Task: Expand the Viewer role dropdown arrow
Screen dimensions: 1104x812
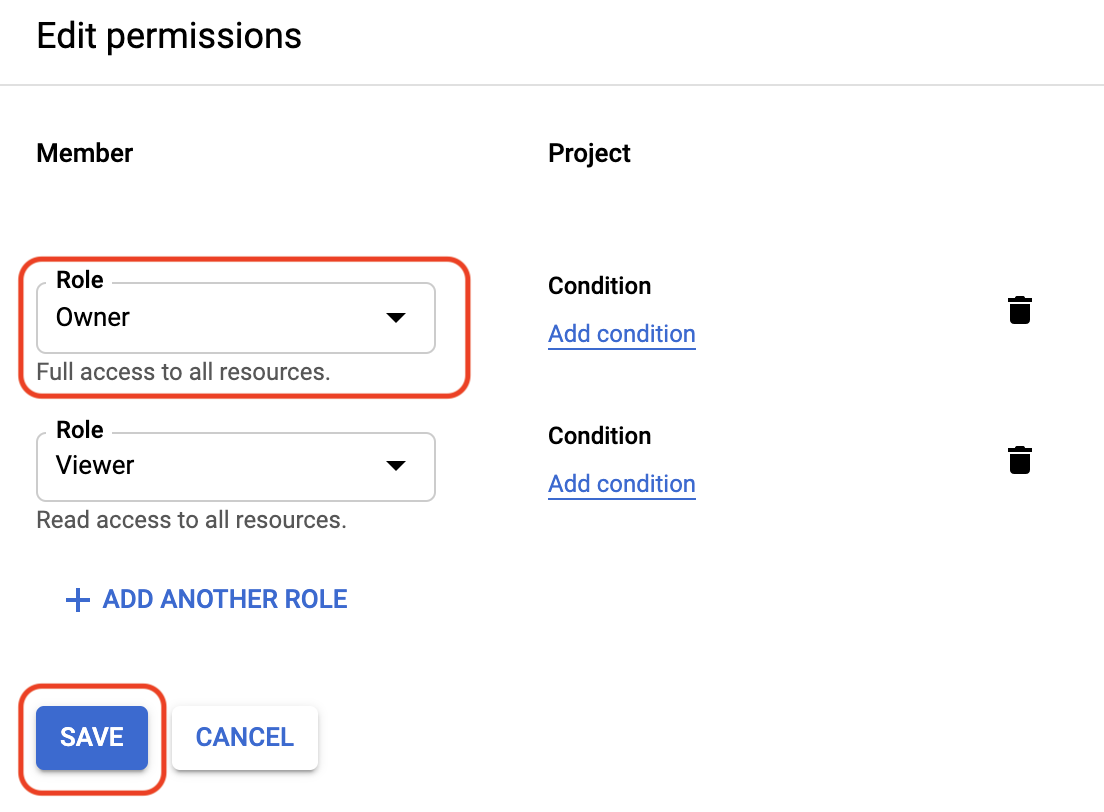Action: (396, 466)
